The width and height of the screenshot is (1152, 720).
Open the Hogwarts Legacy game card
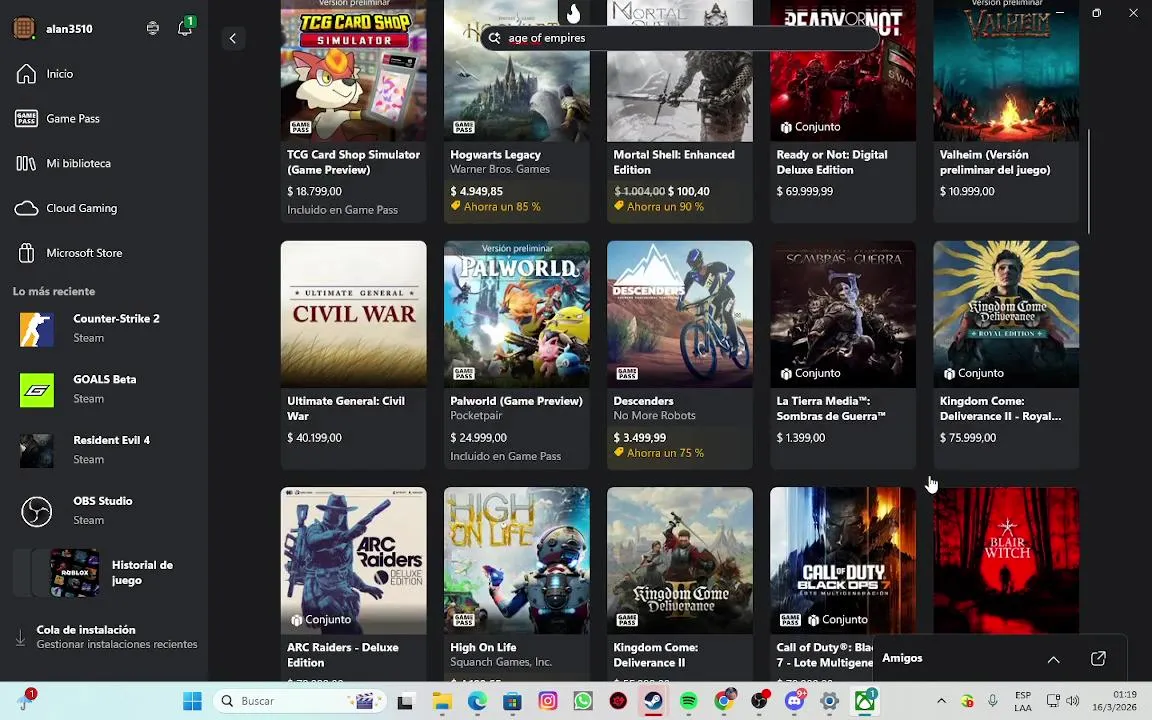click(516, 110)
